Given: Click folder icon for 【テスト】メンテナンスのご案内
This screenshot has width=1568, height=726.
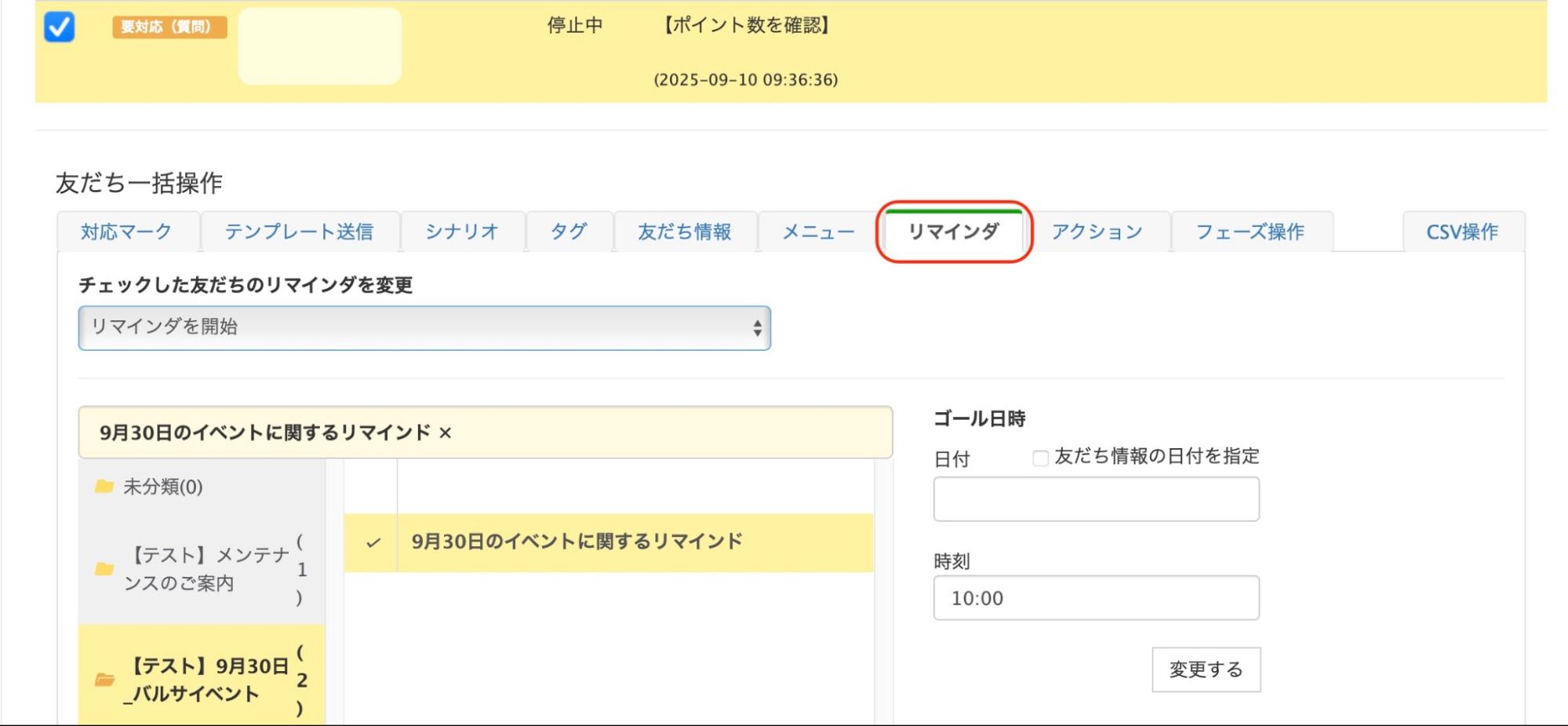Looking at the screenshot, I should 104,569.
